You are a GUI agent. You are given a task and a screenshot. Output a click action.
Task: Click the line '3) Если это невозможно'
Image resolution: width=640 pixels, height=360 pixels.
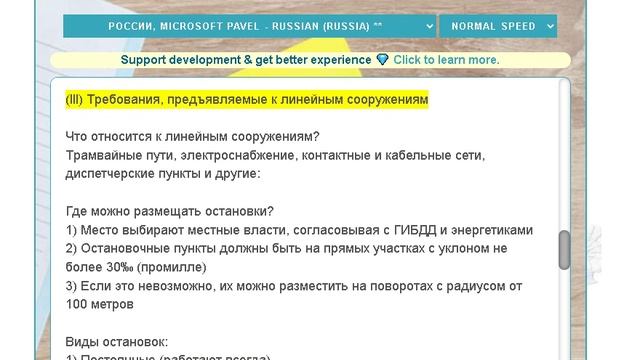pos(294,286)
